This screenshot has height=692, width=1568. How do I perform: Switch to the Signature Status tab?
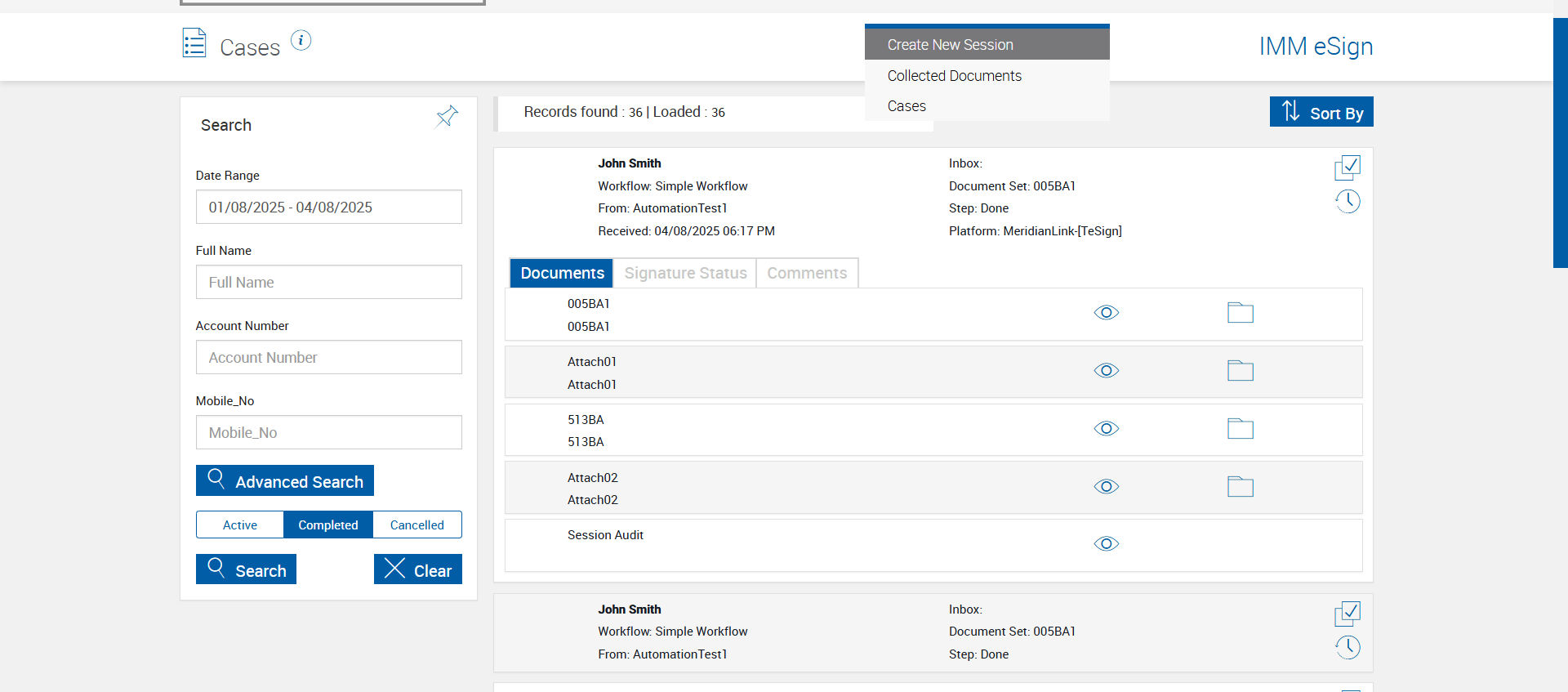pos(685,273)
